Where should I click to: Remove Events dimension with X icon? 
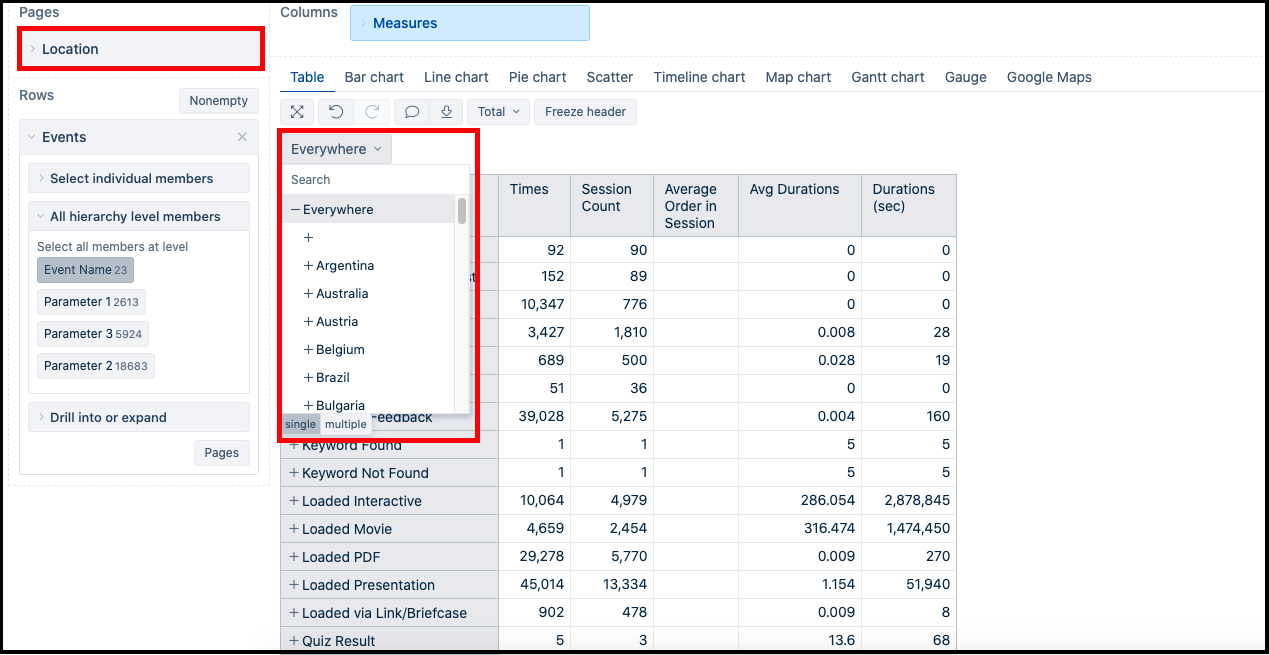click(242, 137)
